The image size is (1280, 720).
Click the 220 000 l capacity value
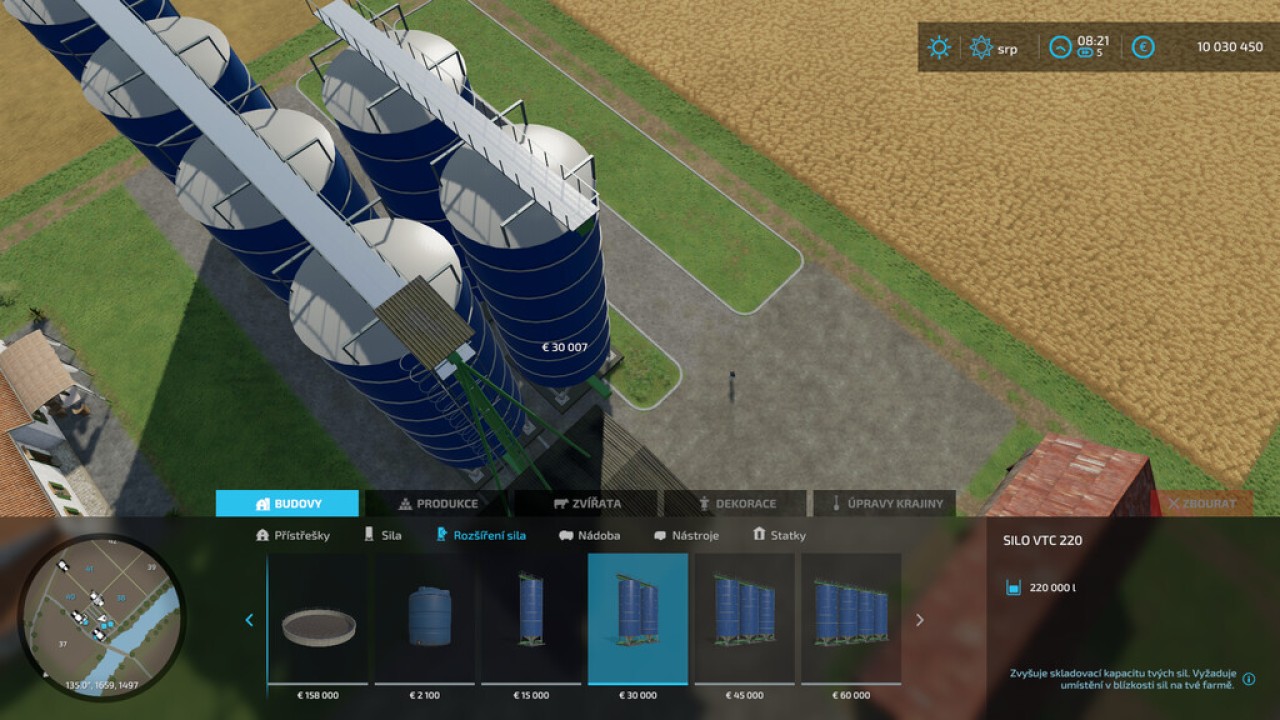coord(1053,588)
